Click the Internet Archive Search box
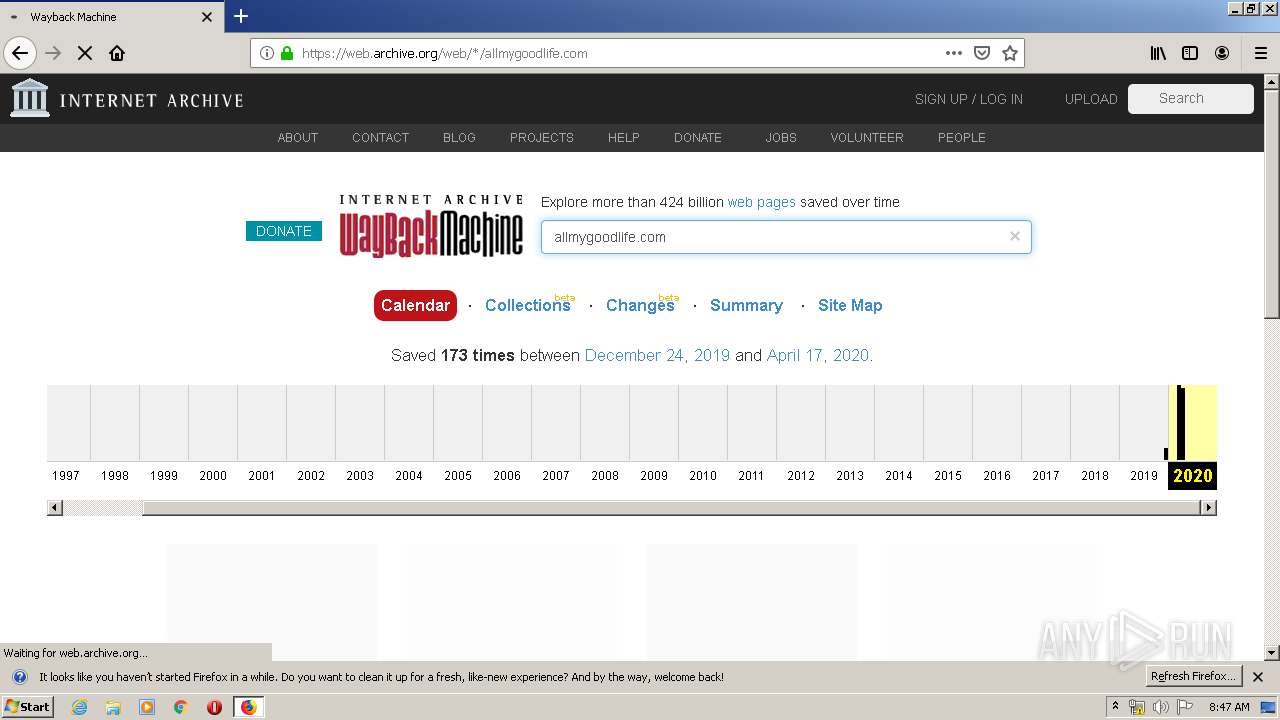 (1190, 98)
